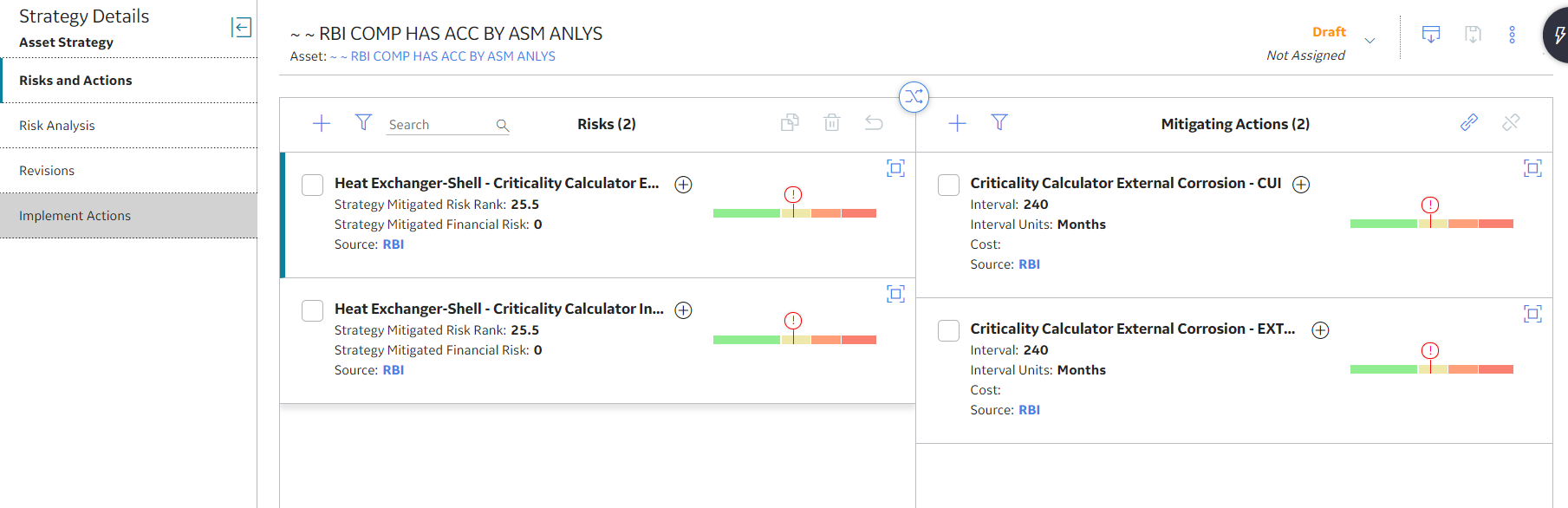Open the three-dot more options menu

(x=1513, y=35)
